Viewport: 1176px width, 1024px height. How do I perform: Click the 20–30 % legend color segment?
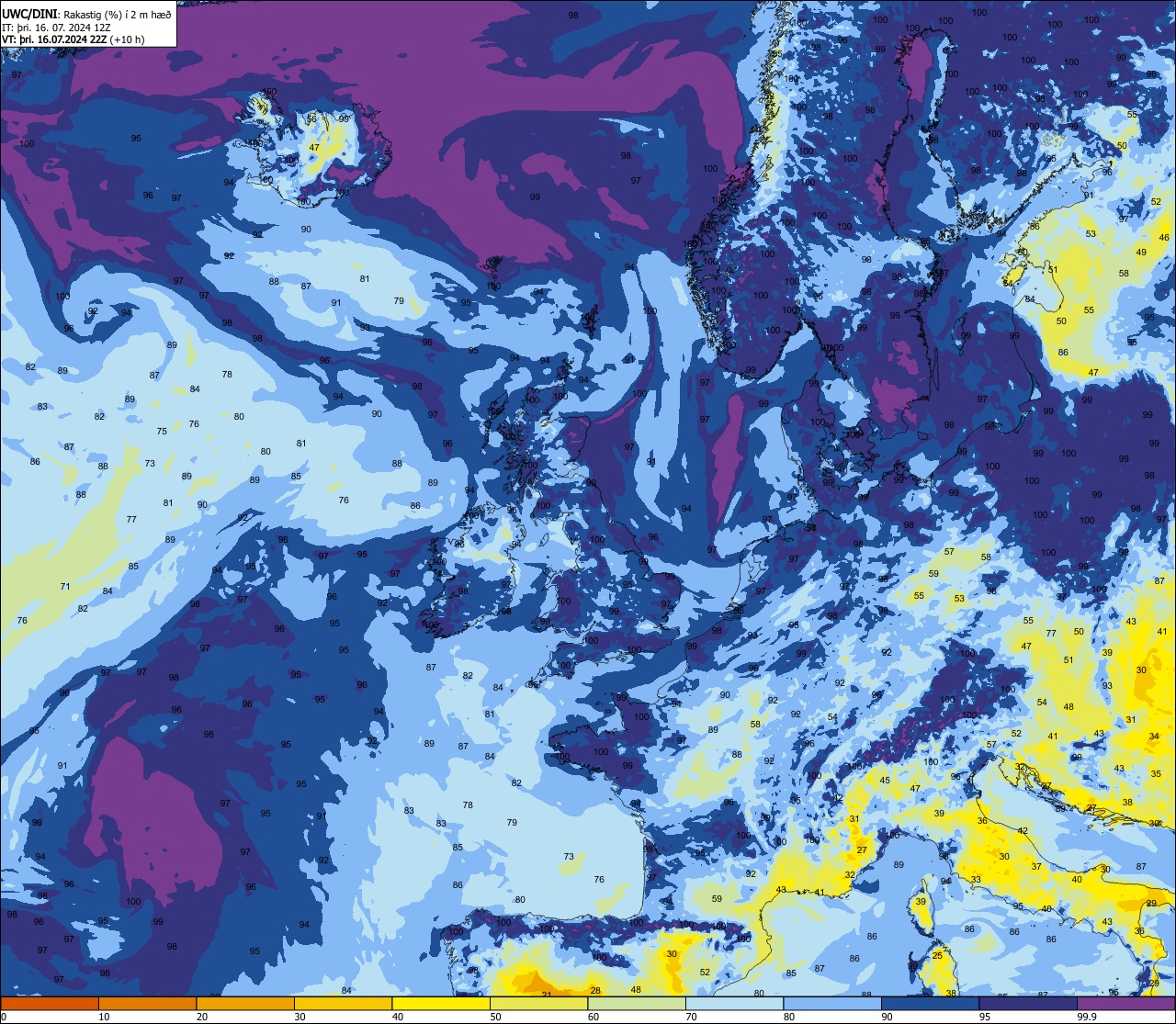click(x=245, y=1003)
